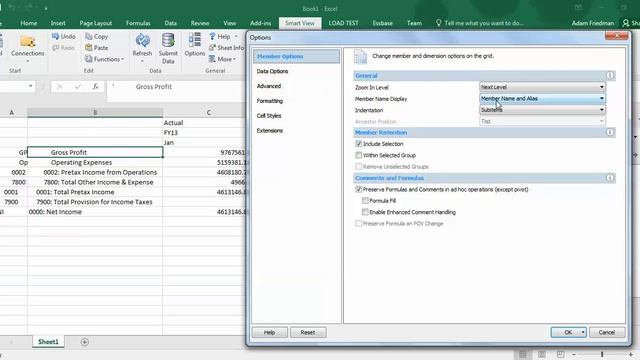Viewport: 640px width, 360px height.
Task: Click the formula bar text Gross Profit
Action: coord(153,87)
